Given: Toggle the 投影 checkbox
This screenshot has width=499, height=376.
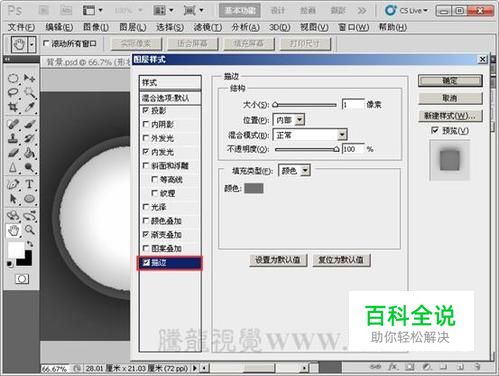Looking at the screenshot, I should click(146, 110).
